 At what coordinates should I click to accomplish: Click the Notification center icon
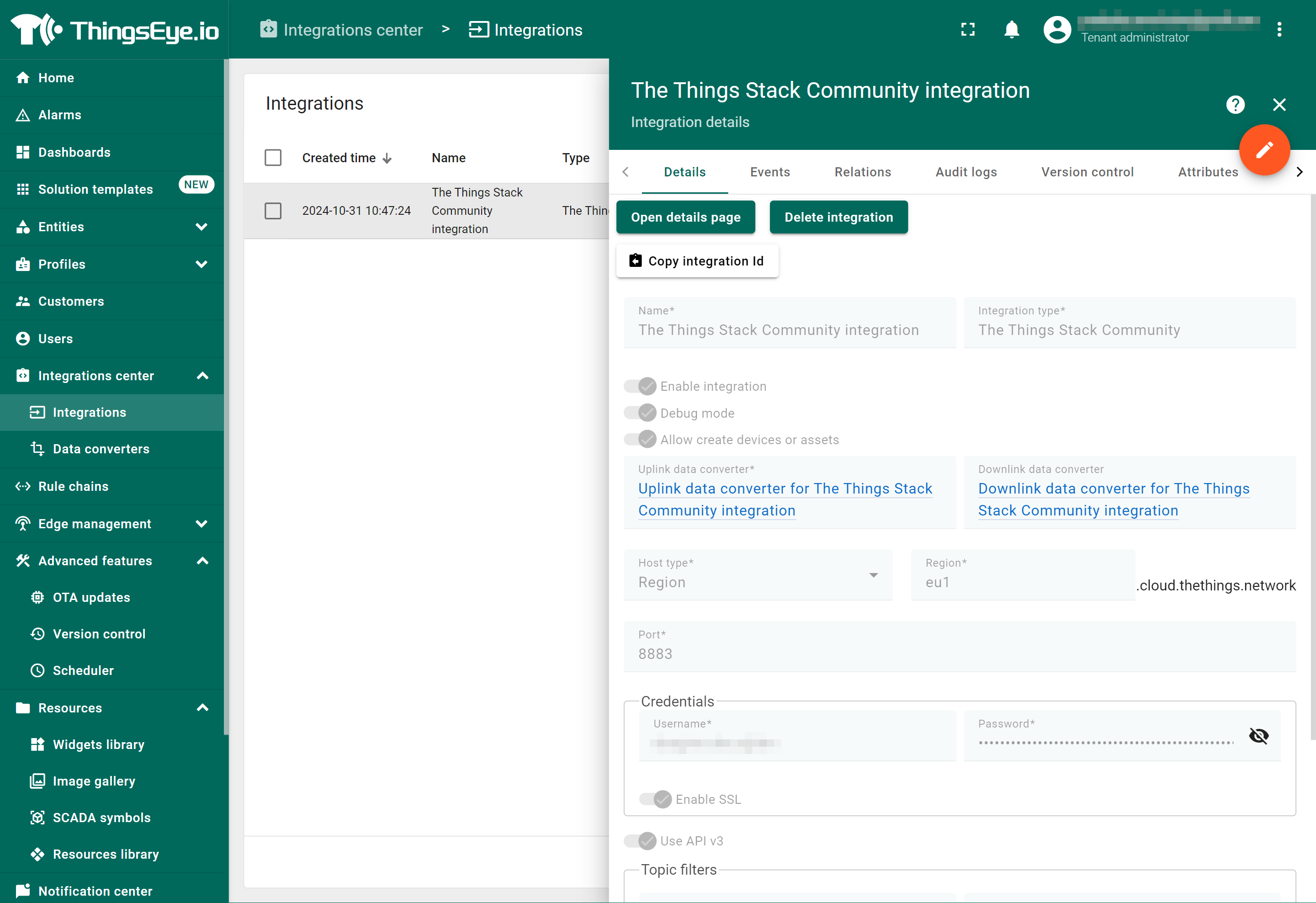(23, 891)
